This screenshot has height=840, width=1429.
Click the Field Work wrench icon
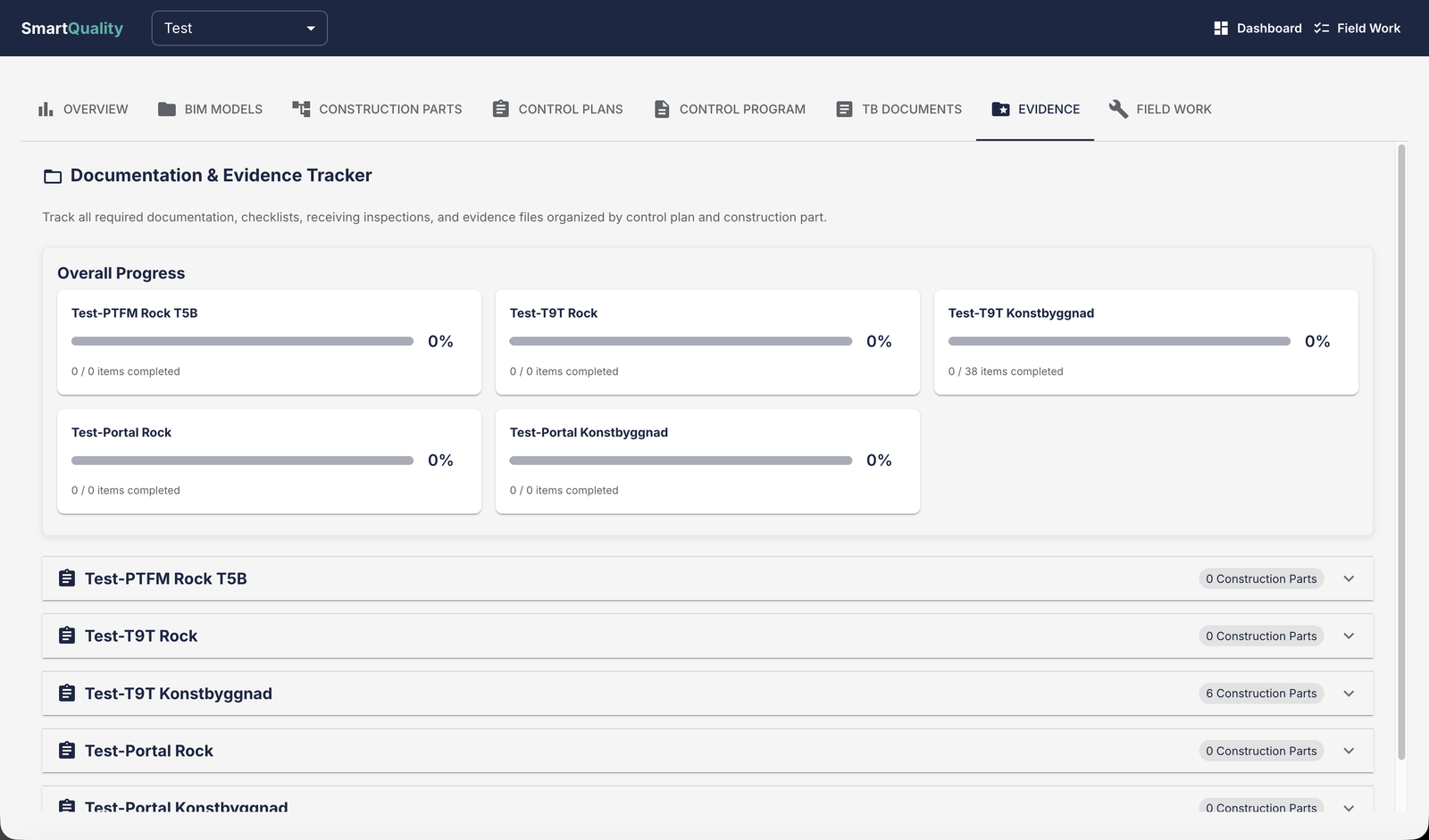point(1118,109)
